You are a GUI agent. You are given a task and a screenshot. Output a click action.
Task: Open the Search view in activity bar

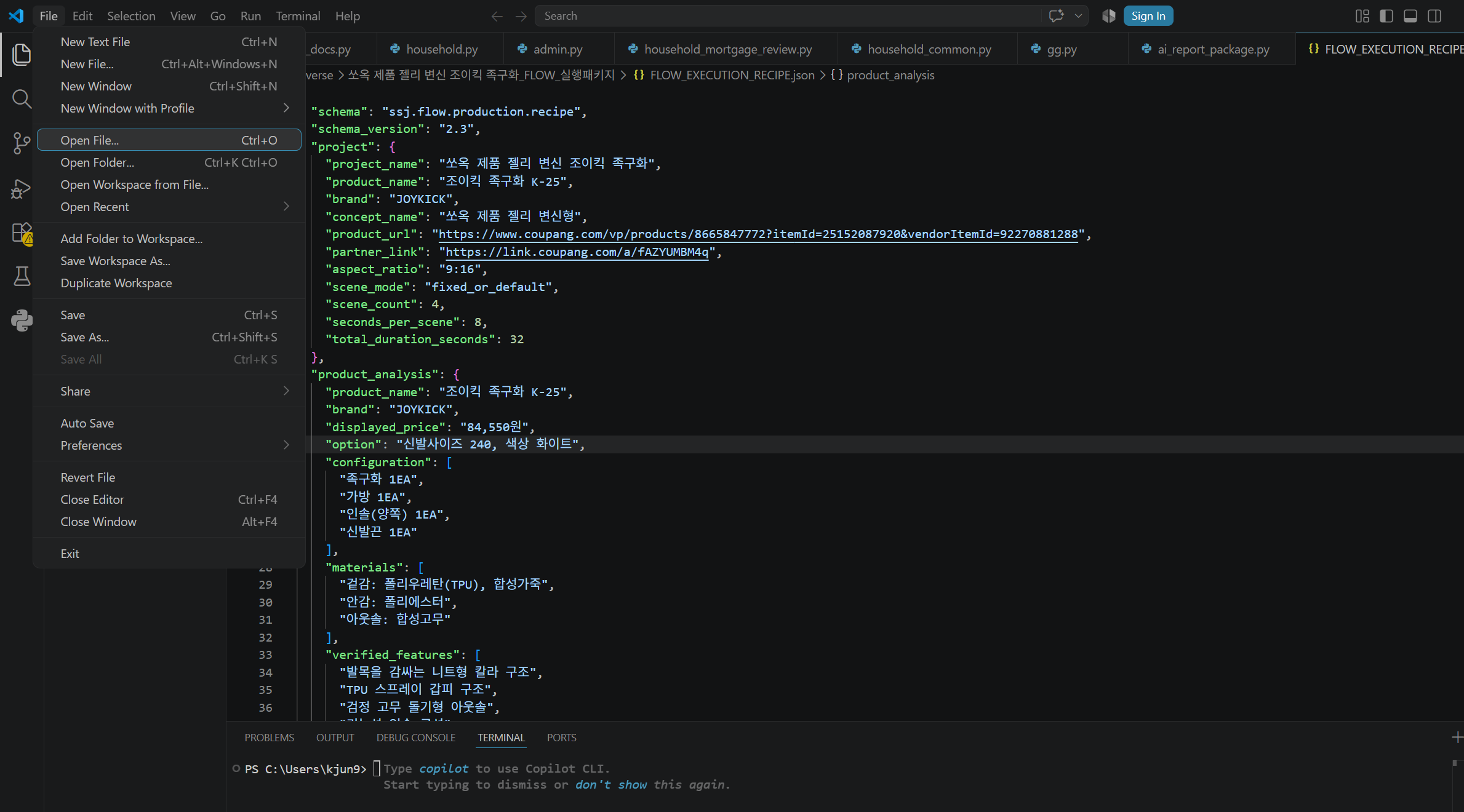(x=22, y=98)
